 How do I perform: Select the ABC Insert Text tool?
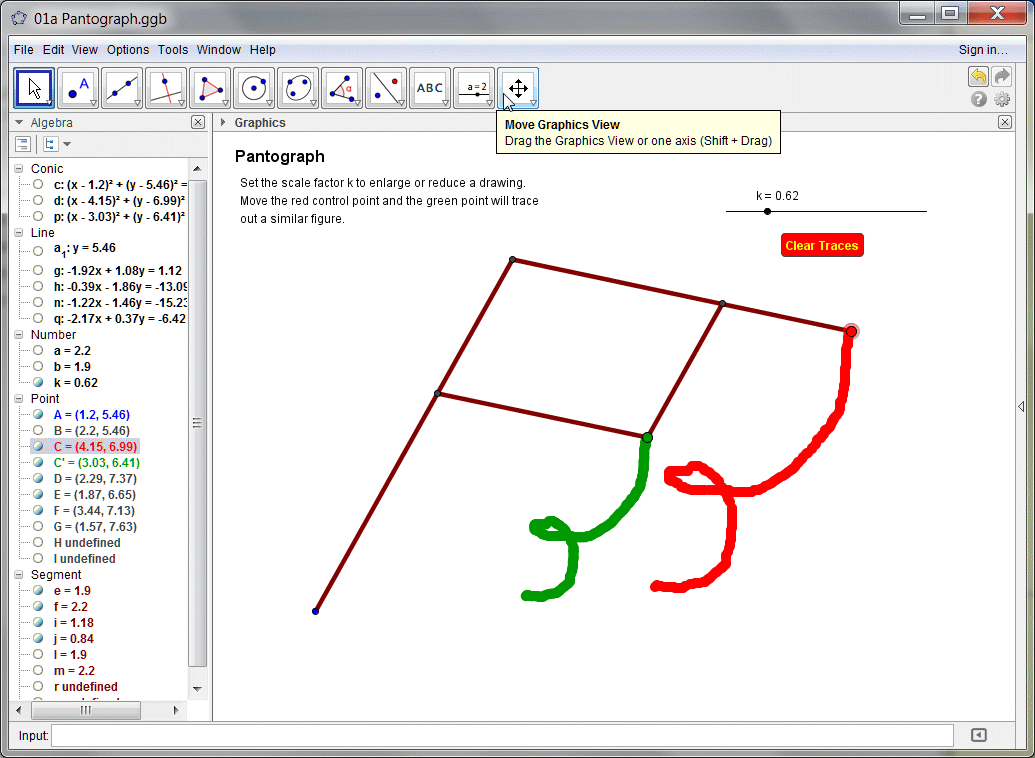(430, 88)
